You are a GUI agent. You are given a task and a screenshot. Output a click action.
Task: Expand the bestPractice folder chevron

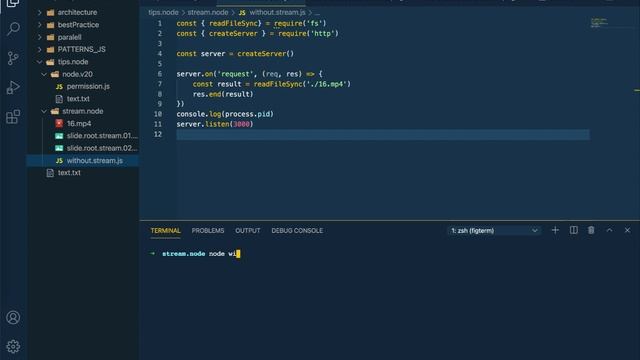[x=40, y=25]
